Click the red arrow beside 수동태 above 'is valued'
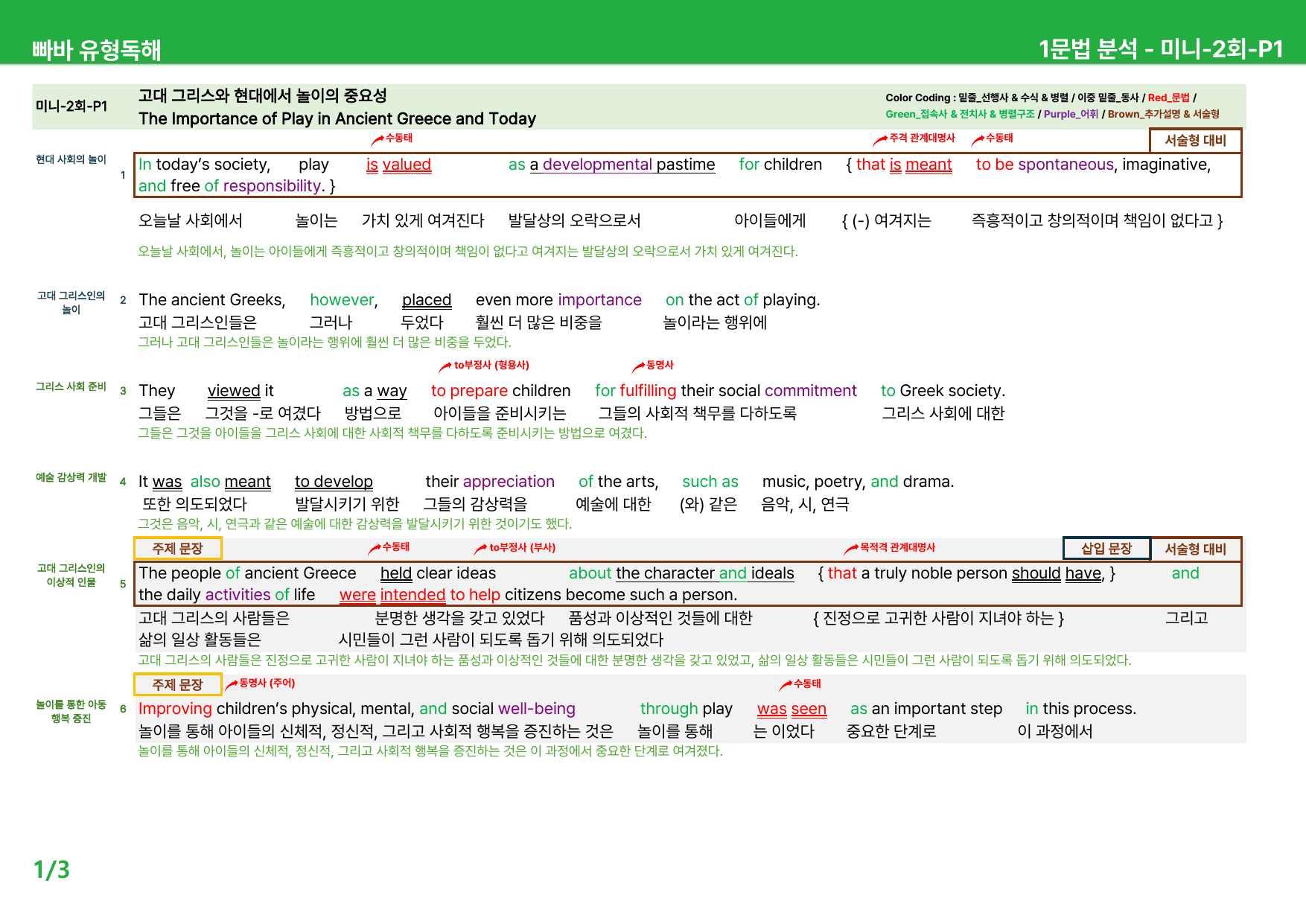Image resolution: width=1306 pixels, height=924 pixels. click(x=378, y=139)
